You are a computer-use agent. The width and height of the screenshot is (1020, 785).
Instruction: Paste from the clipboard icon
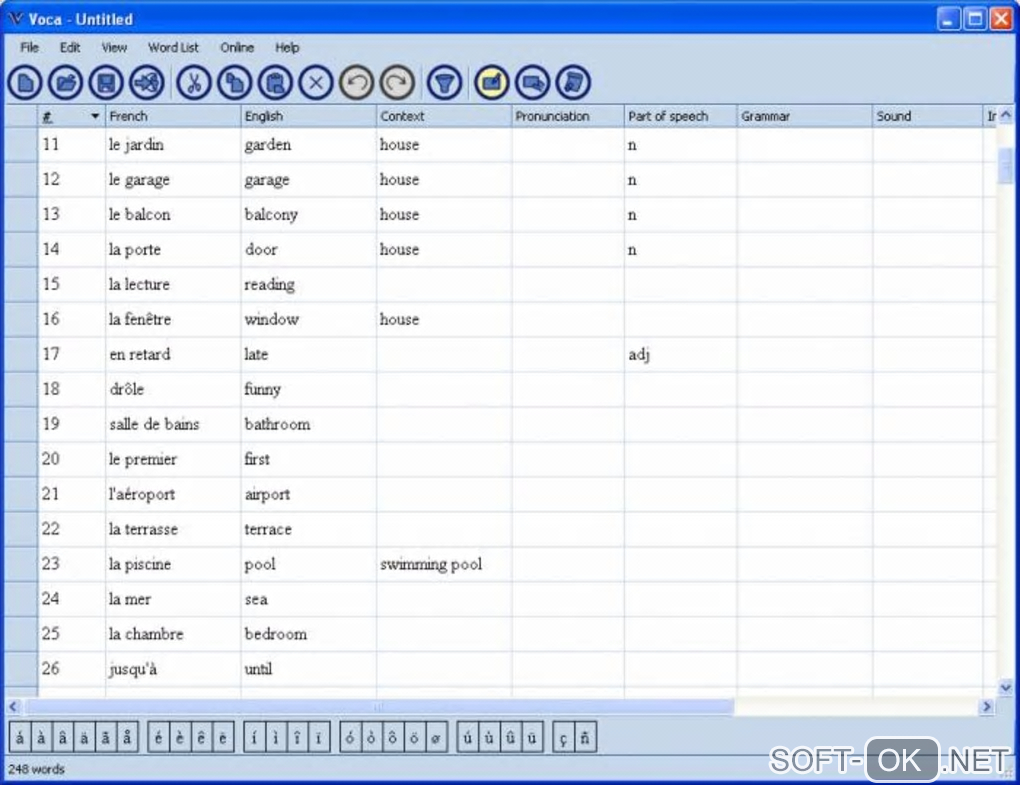coord(275,83)
